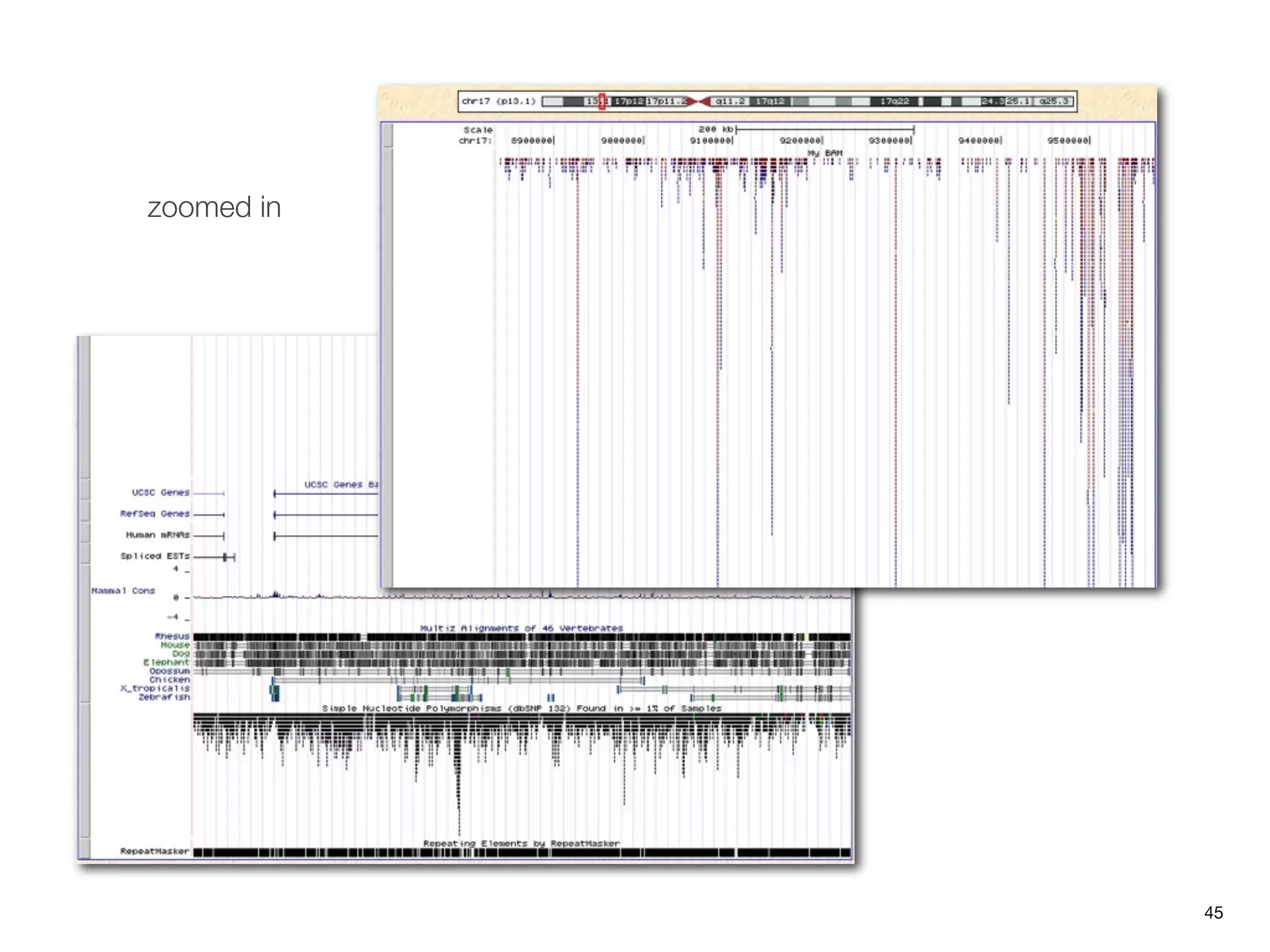
Task: Expand the My BAM track by its label
Action: pyautogui.click(x=824, y=152)
